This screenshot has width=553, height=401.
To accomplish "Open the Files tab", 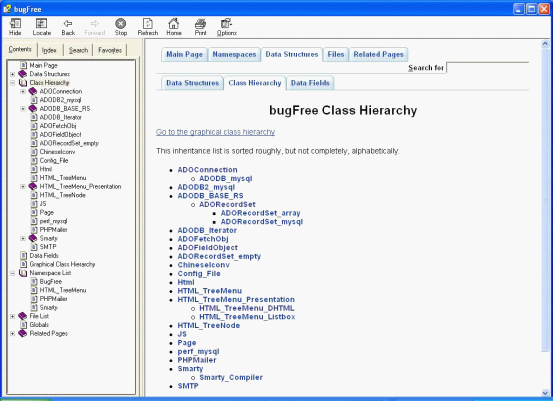I will [336, 54].
